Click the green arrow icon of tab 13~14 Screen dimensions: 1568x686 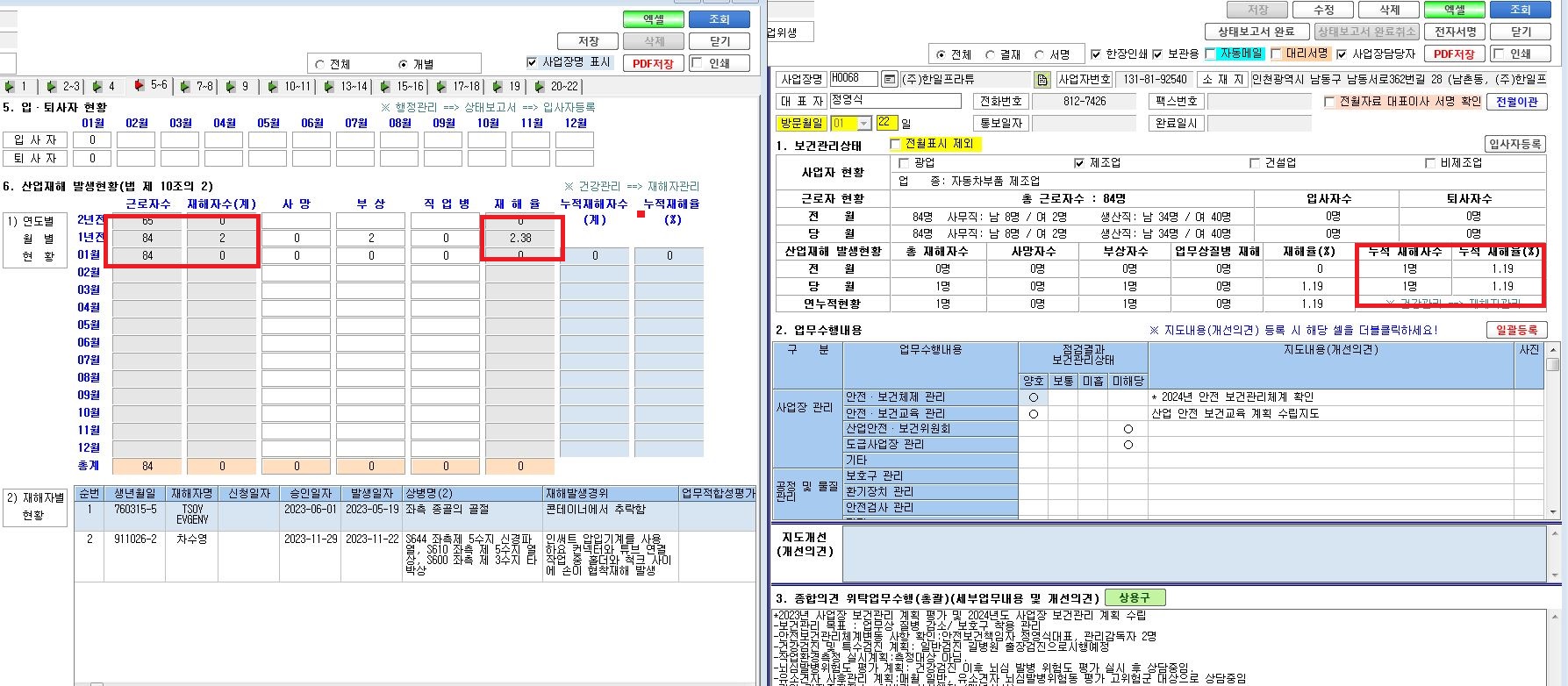click(329, 86)
